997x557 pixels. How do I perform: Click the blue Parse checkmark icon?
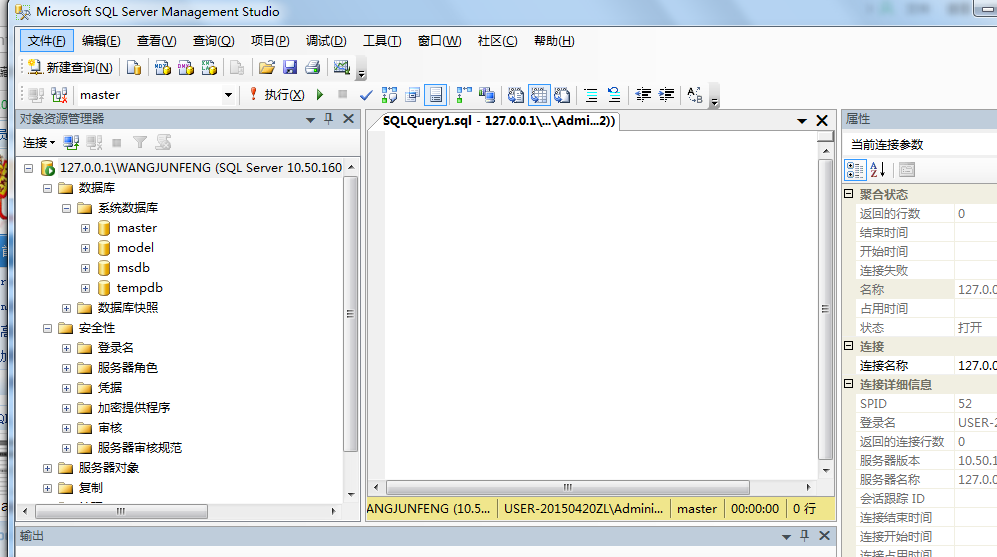coord(366,95)
